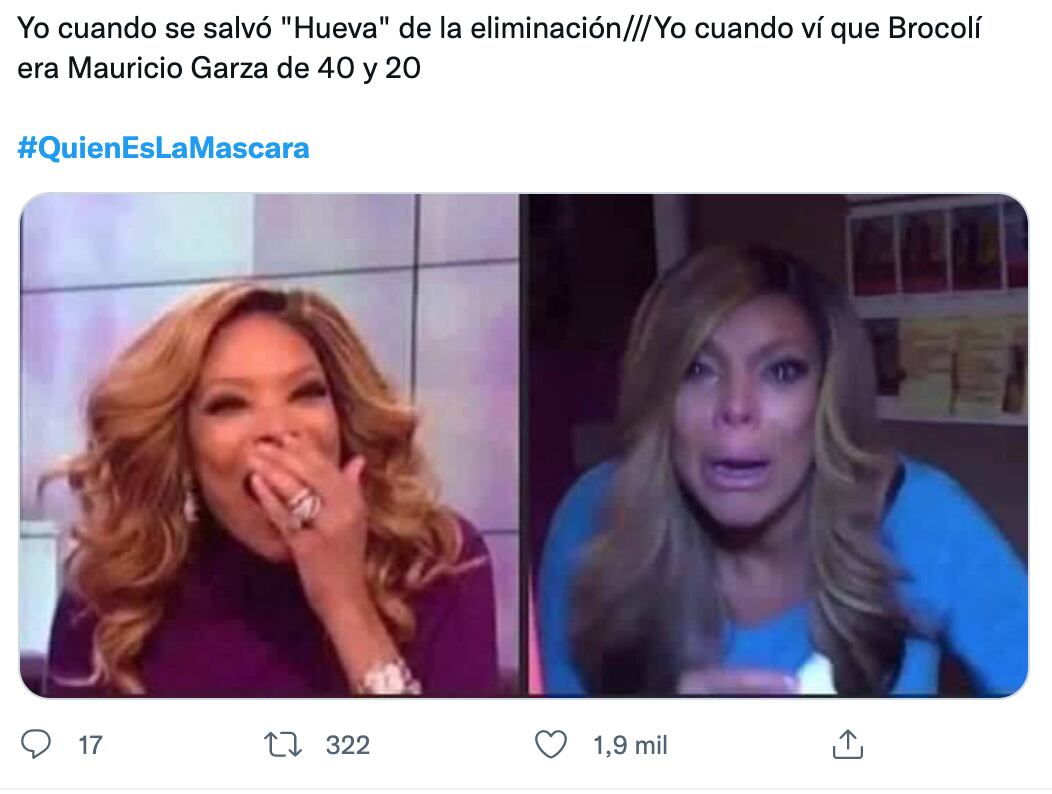Screen dimensions: 1052x794
Task: Show the 322 retweets count
Action: coord(348,745)
